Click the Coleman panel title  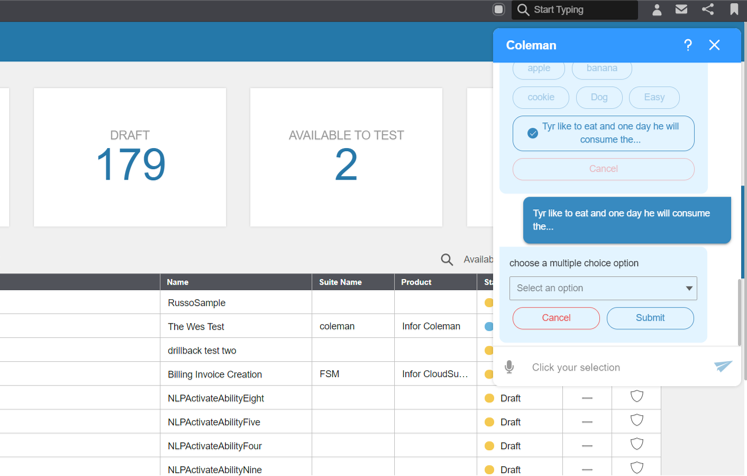click(x=531, y=45)
